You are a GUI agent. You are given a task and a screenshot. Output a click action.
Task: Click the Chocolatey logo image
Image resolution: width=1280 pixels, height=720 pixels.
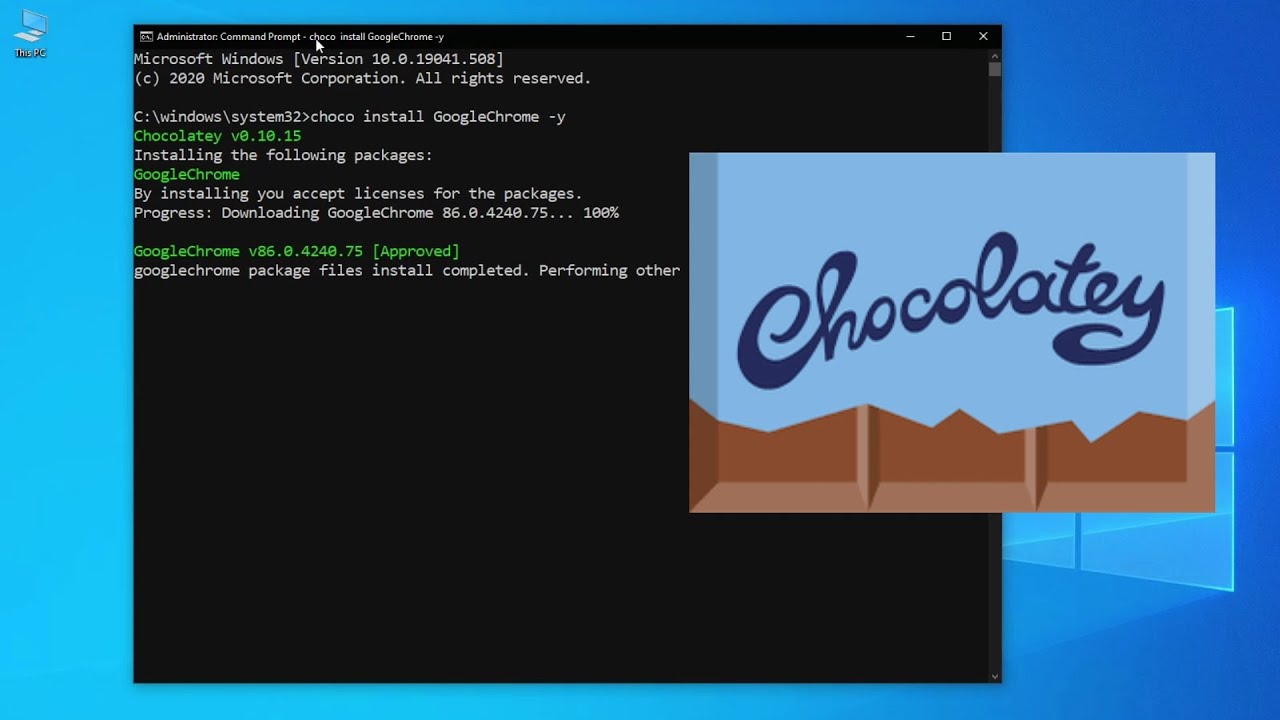click(952, 332)
